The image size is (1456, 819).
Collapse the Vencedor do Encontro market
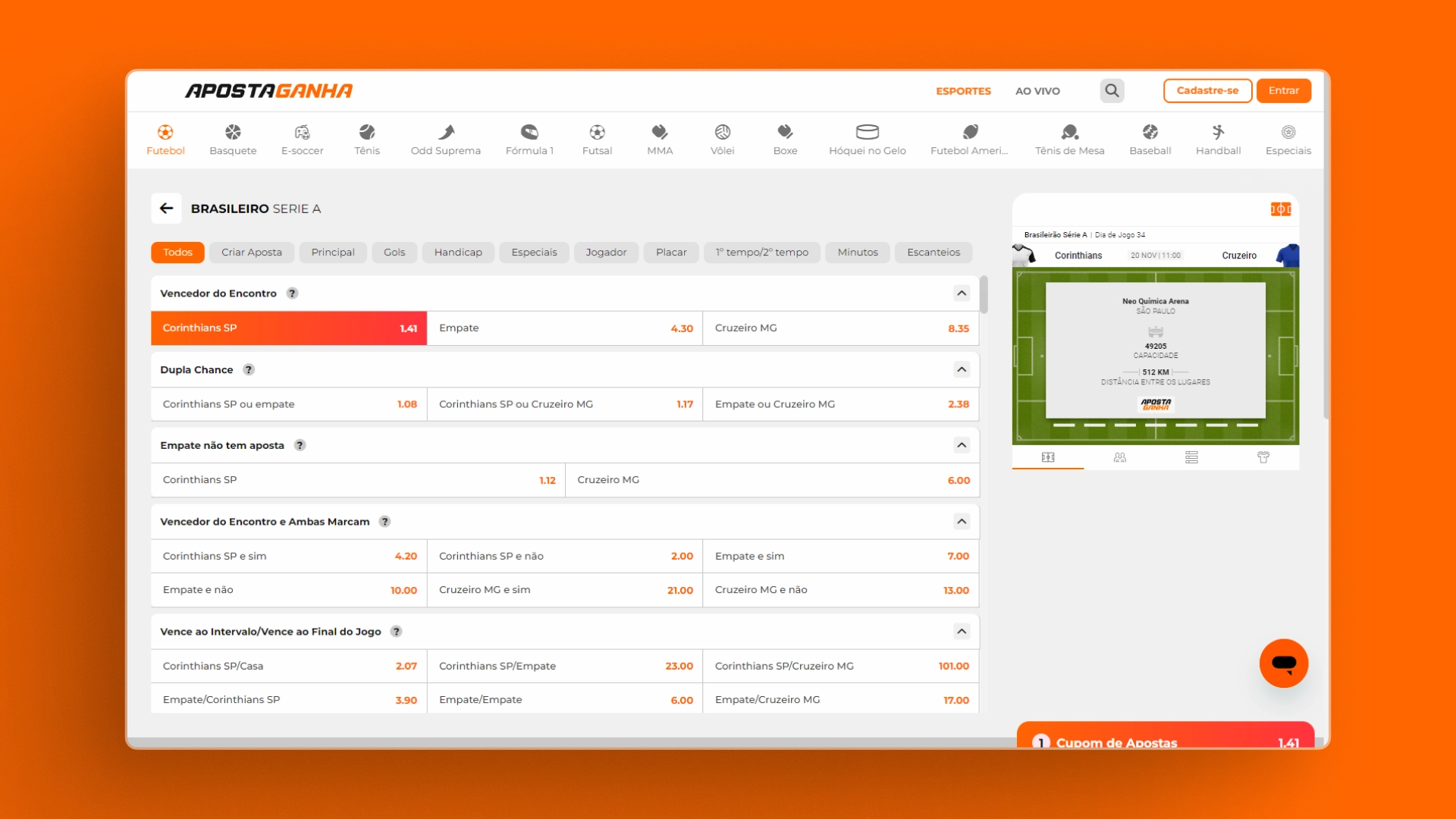click(962, 293)
